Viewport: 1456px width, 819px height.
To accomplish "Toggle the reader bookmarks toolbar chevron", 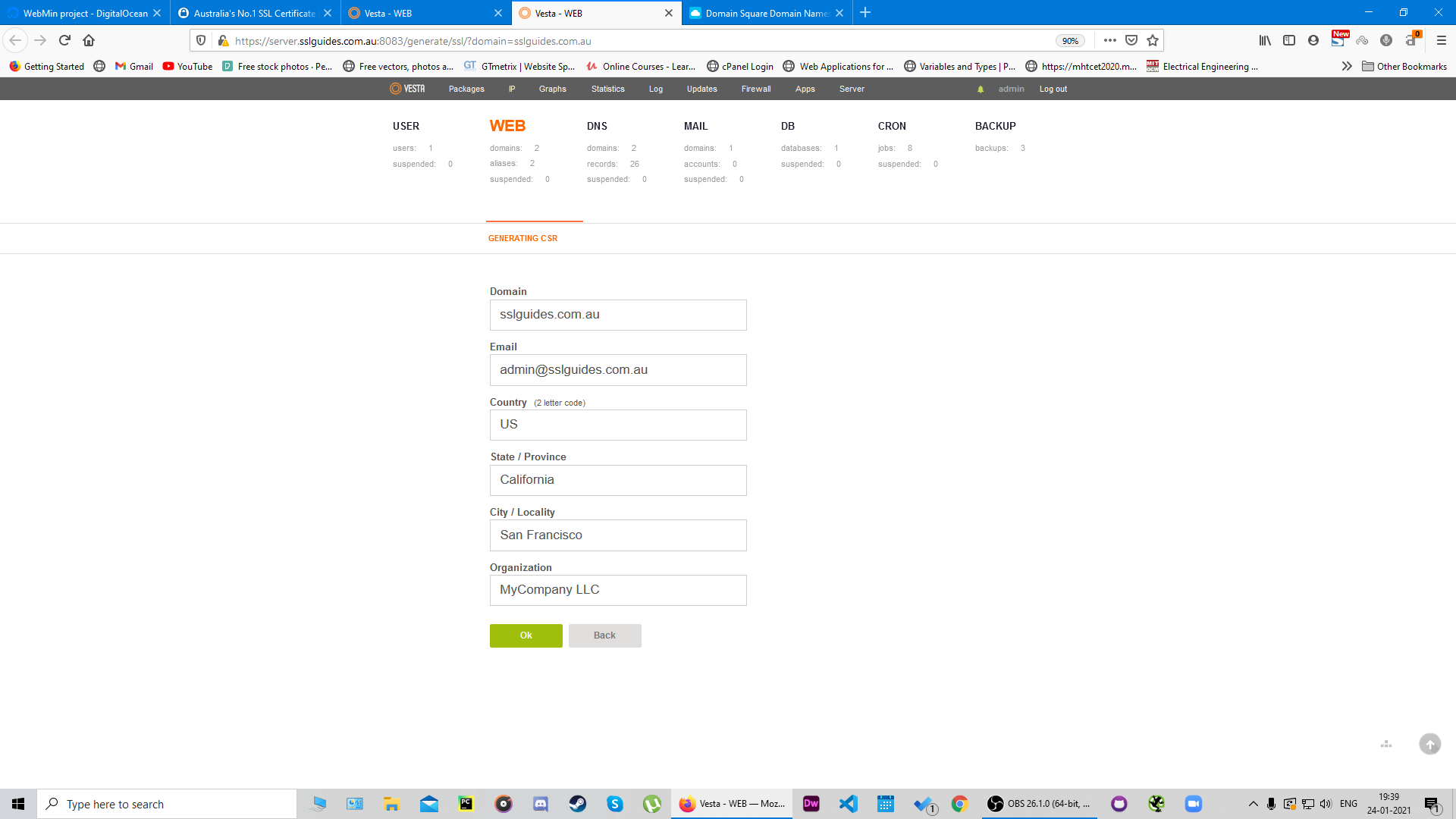I will click(x=1347, y=66).
